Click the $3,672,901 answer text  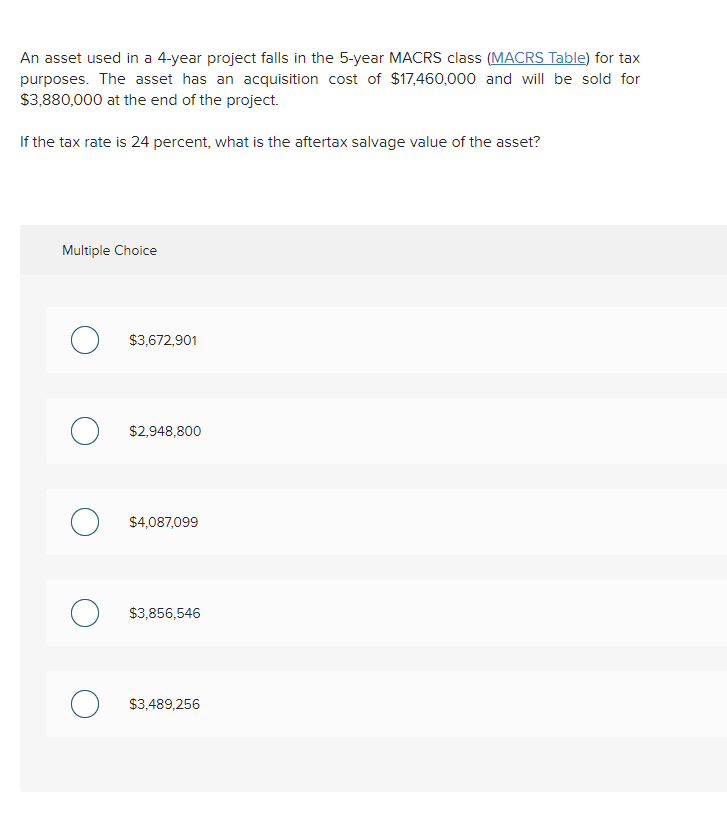coord(163,340)
